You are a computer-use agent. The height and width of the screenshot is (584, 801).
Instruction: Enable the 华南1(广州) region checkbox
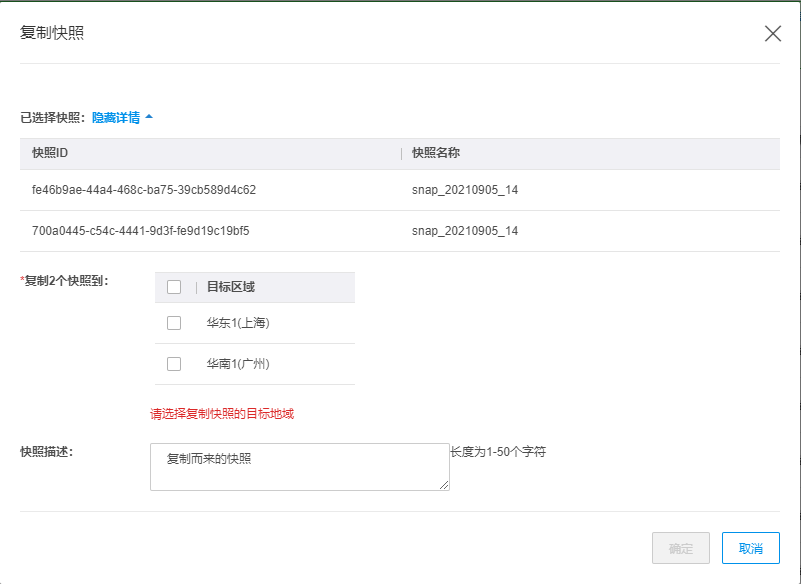174,364
